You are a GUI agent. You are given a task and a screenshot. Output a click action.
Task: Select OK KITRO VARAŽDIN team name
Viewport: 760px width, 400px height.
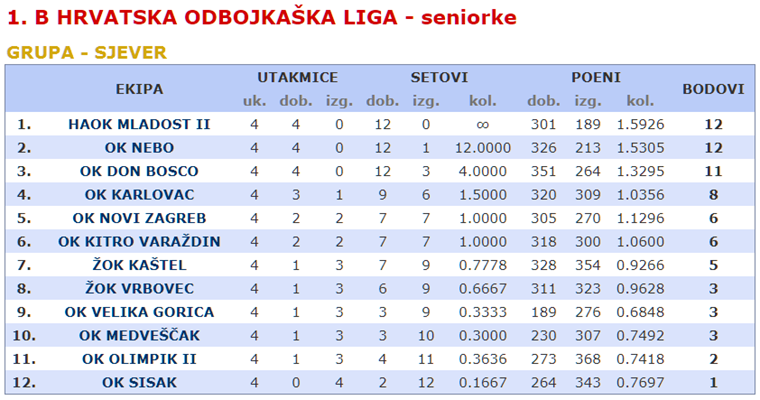coord(139,241)
